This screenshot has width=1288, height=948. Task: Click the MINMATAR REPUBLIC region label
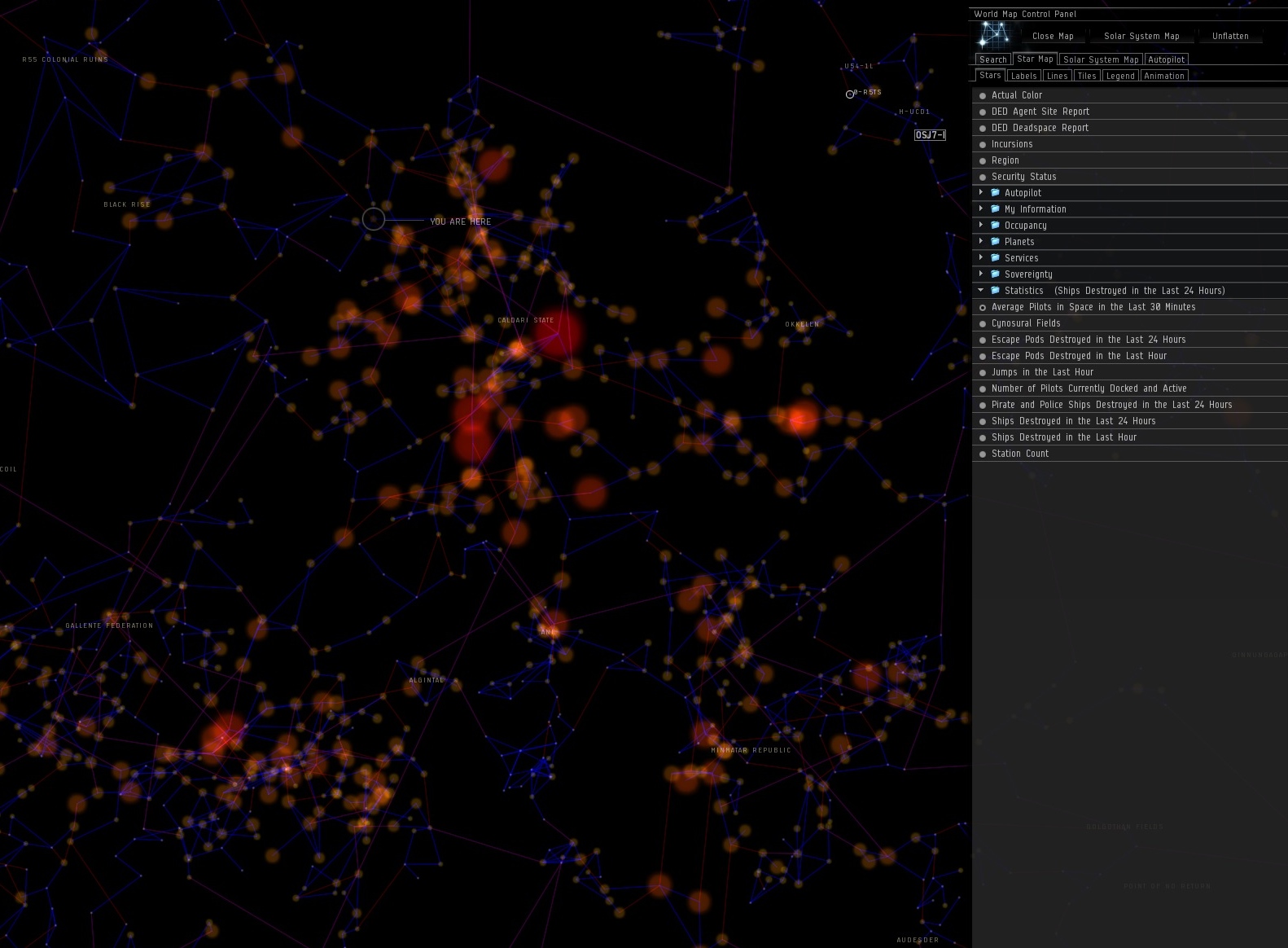point(751,750)
